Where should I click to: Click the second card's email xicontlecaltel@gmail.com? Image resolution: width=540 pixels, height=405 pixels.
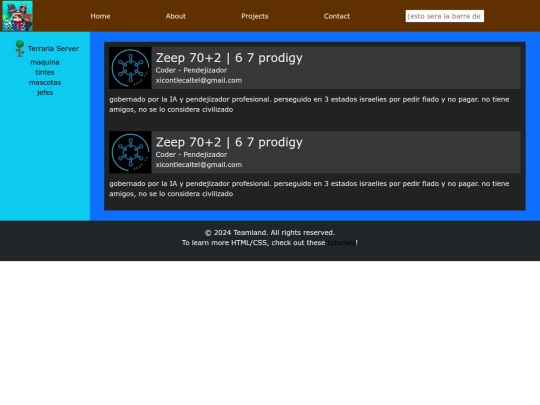pos(199,165)
